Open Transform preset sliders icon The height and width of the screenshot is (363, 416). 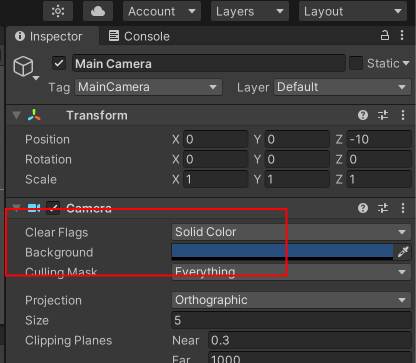[383, 115]
